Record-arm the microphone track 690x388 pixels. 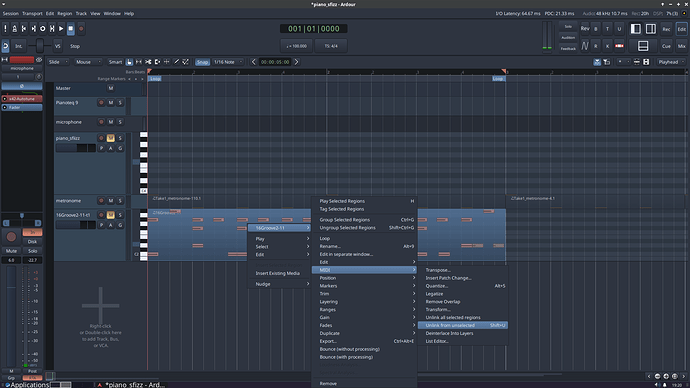click(101, 122)
